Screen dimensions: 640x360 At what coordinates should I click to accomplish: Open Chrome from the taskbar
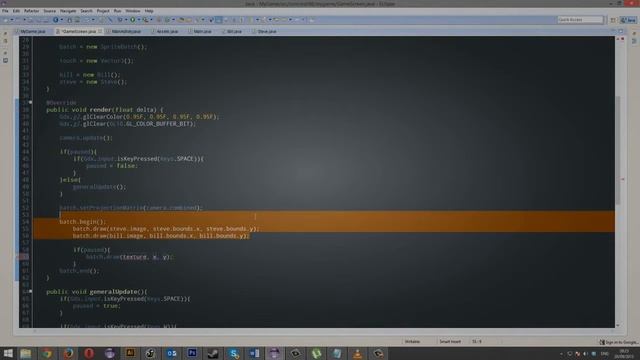point(47,353)
